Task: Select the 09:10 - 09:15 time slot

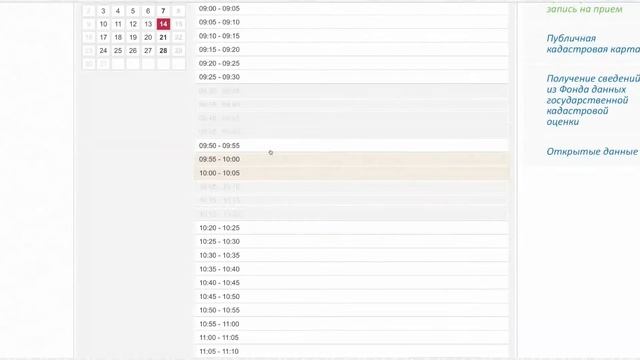Action: (352, 36)
